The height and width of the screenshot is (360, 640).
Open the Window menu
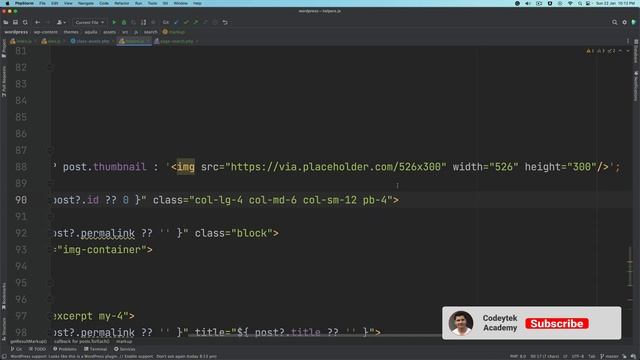tap(180, 3)
